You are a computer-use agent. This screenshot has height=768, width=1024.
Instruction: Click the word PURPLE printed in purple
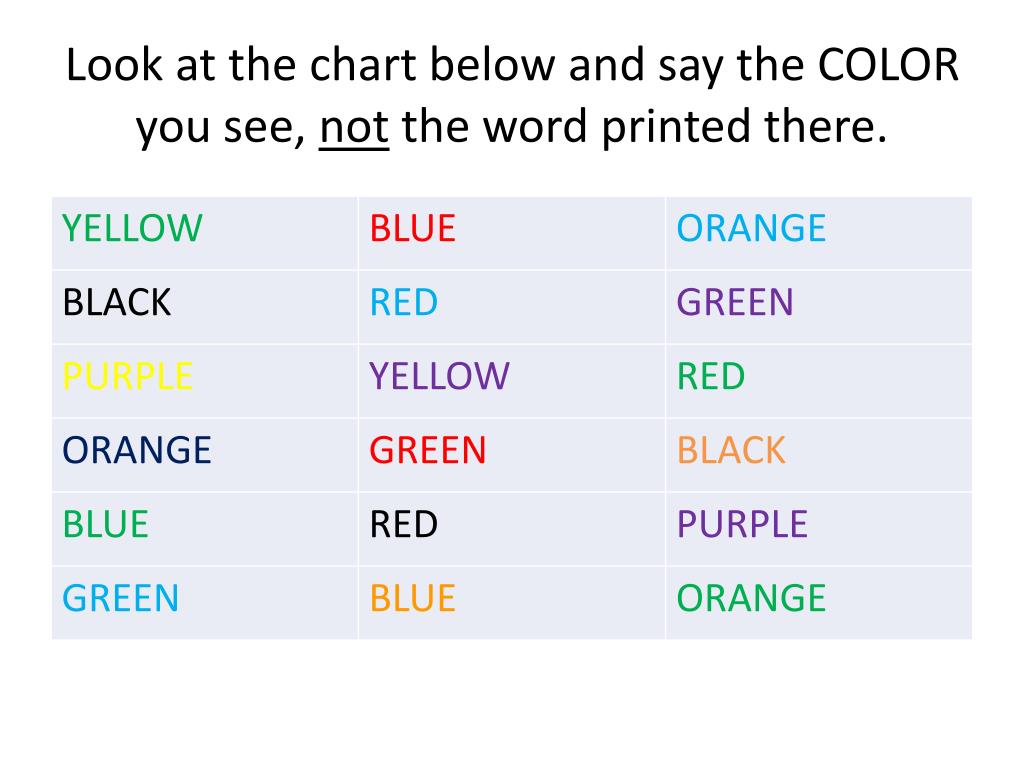click(743, 524)
